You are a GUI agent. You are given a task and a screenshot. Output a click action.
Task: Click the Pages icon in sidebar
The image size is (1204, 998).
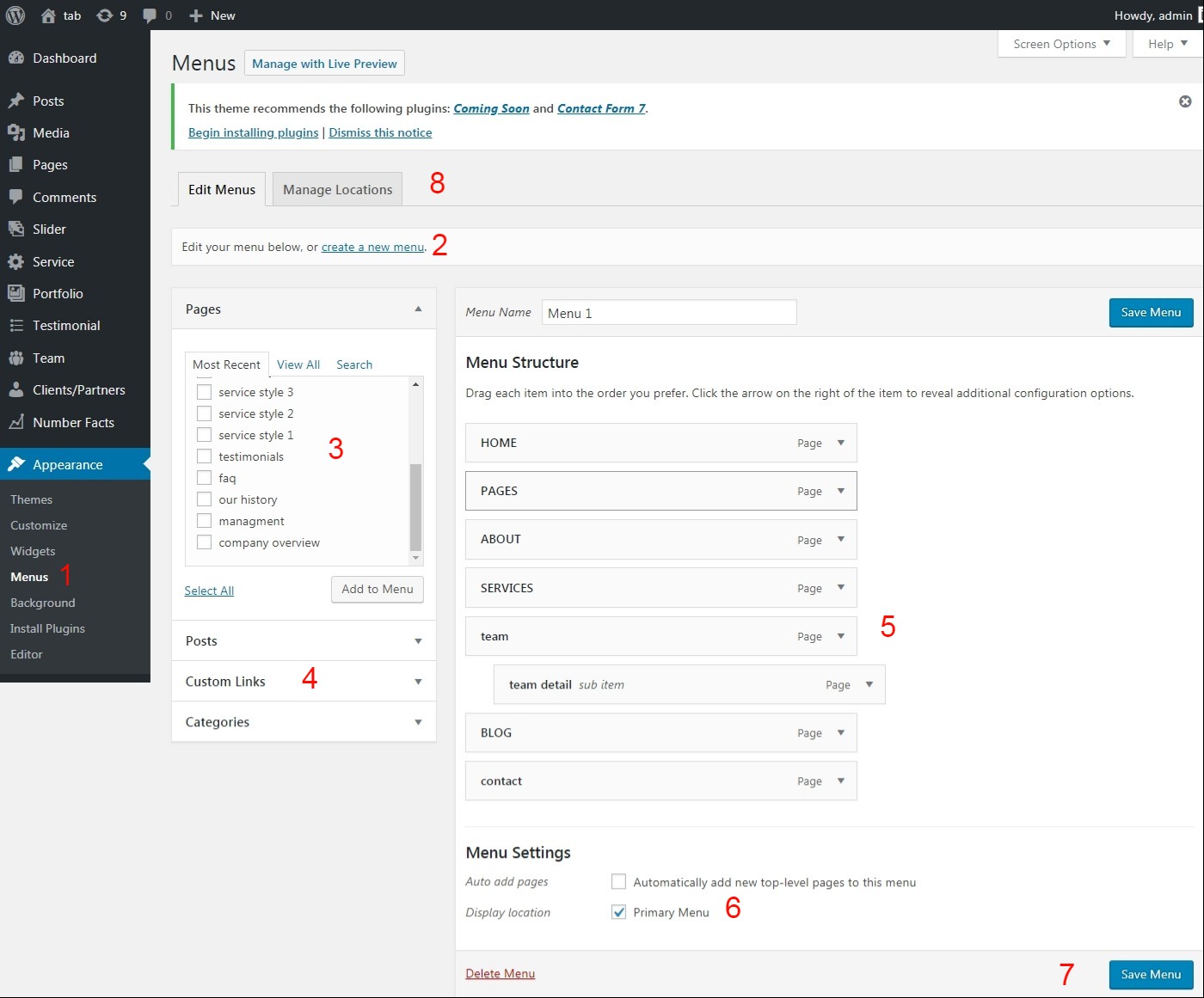[x=15, y=164]
